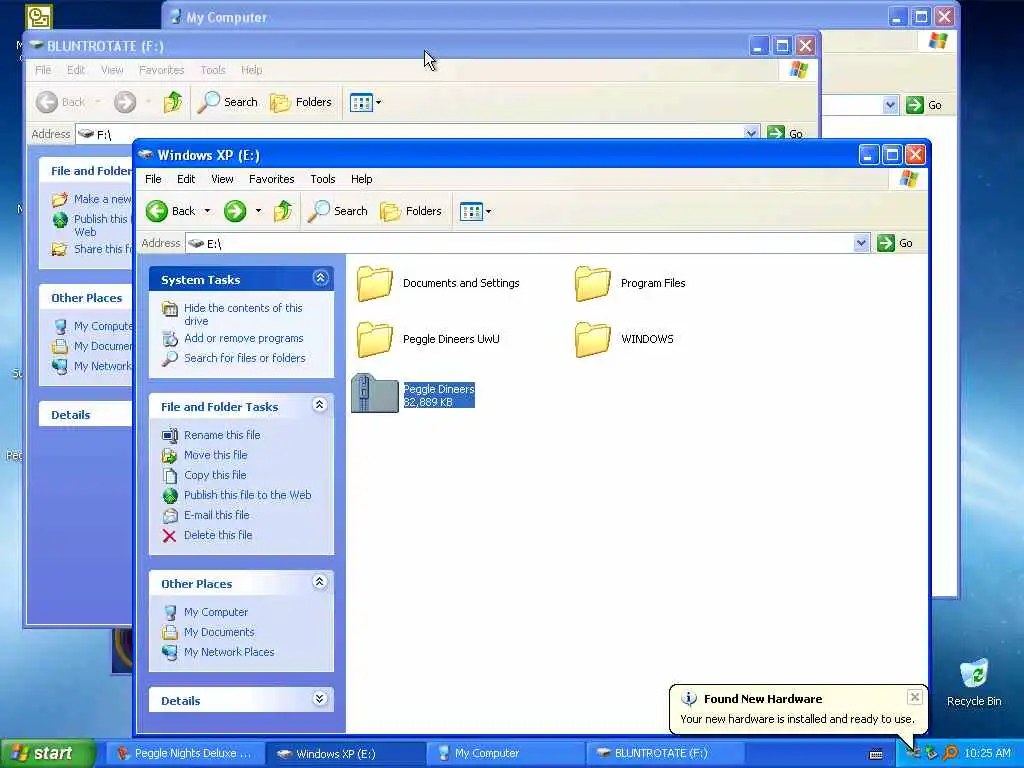Go back in Windows XP (E:) window
The height and width of the screenshot is (768, 1024).
pos(170,211)
